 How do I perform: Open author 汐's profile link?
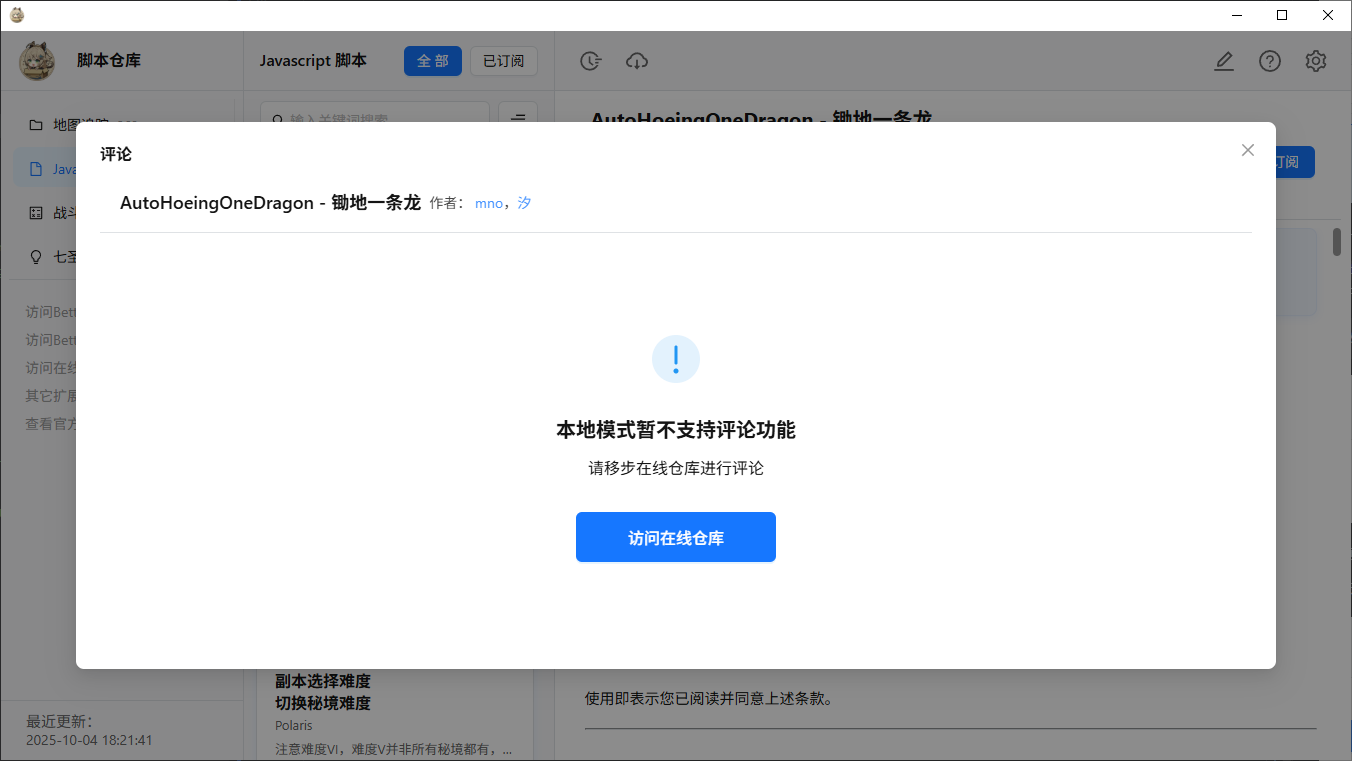(x=523, y=203)
